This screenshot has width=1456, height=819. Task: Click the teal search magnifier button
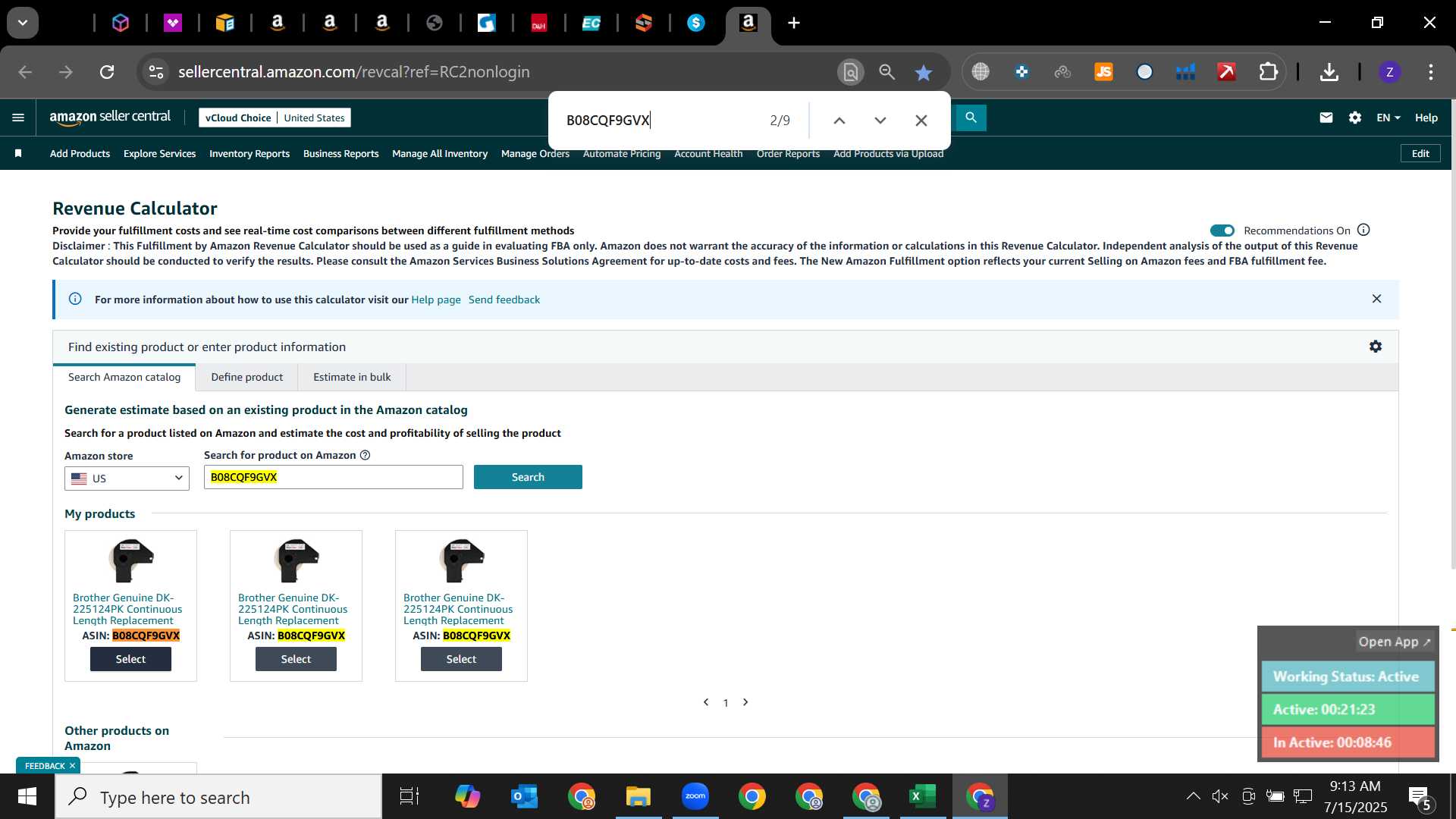click(x=971, y=118)
